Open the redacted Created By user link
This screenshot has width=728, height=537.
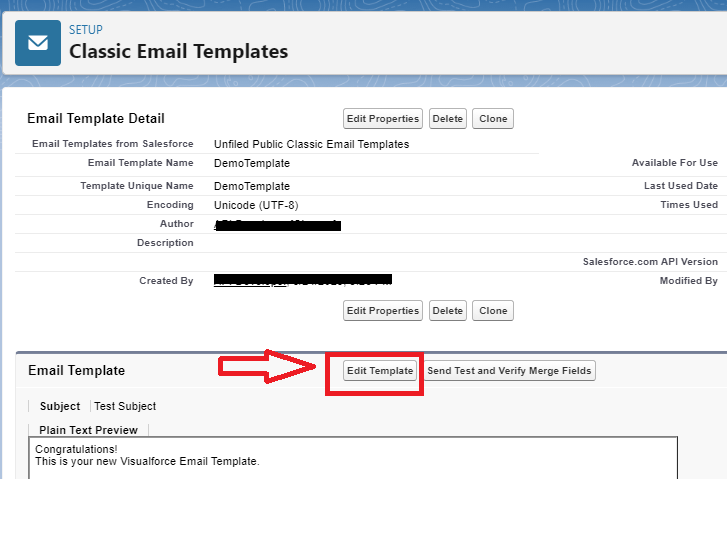(250, 281)
